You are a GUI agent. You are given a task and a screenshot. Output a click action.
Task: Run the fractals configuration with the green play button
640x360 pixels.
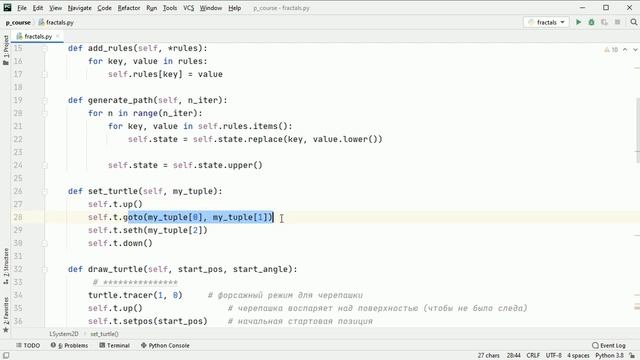point(578,22)
